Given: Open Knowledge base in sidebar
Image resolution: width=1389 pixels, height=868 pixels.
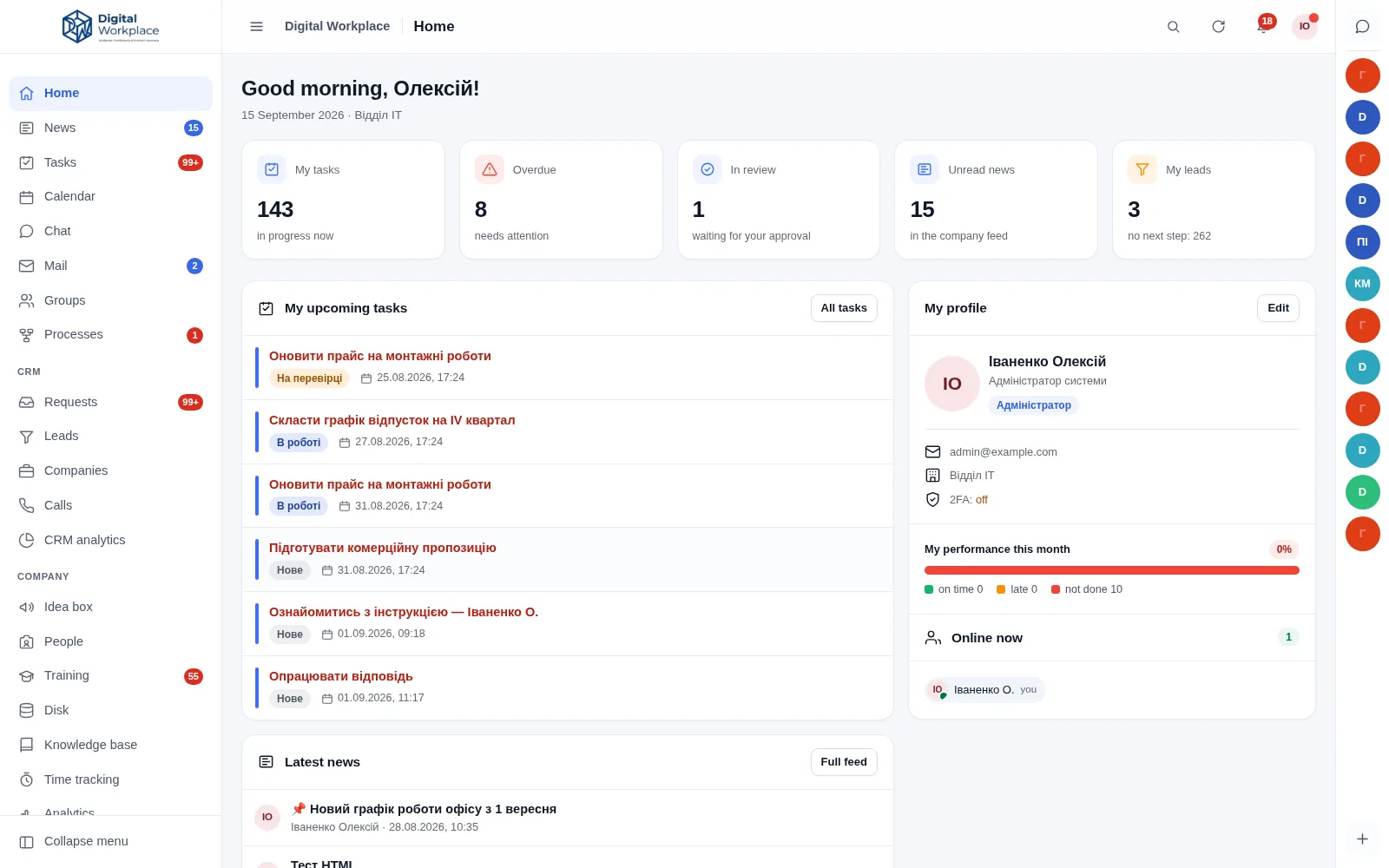Looking at the screenshot, I should click(x=110, y=745).
